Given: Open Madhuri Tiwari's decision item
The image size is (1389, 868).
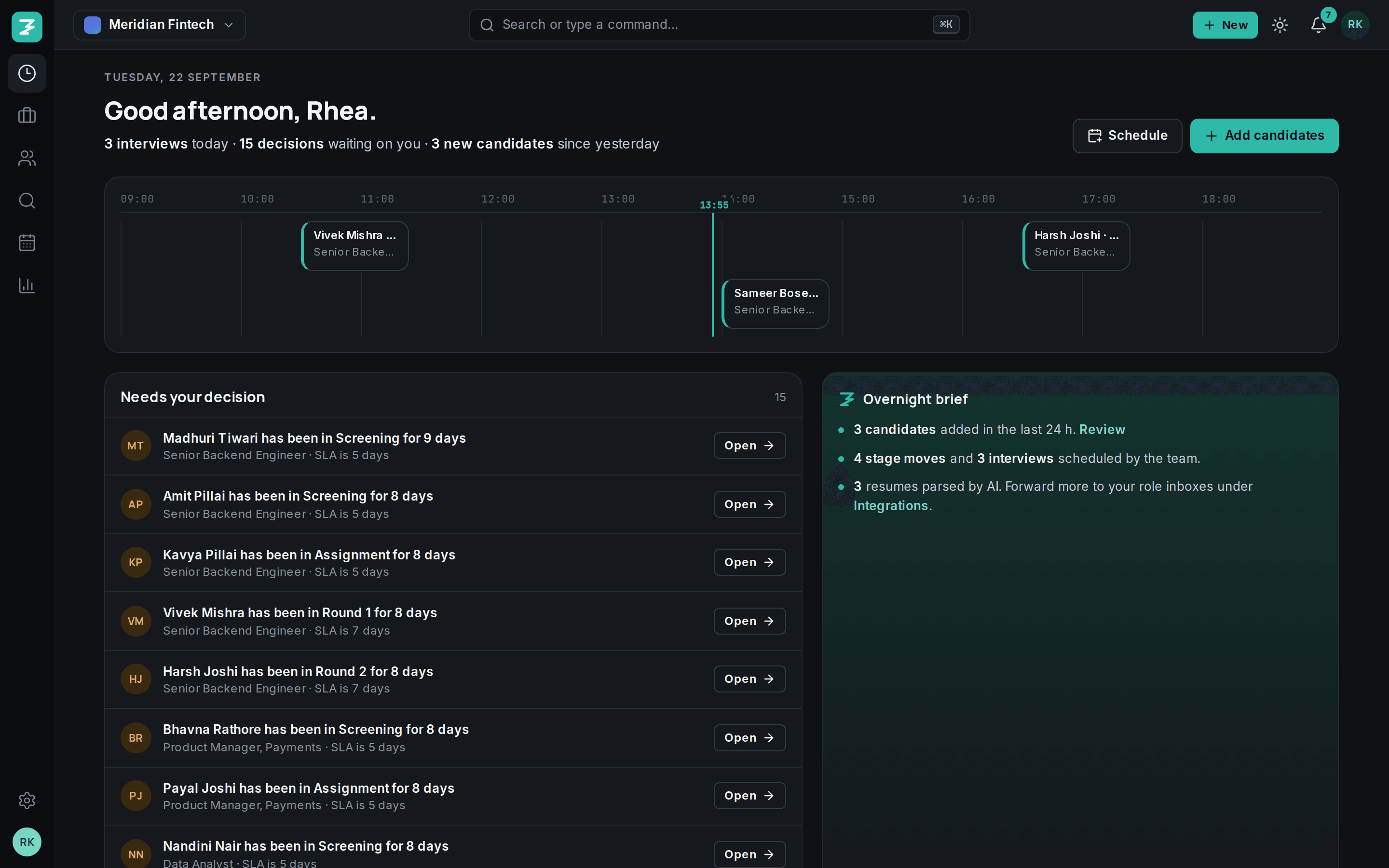Looking at the screenshot, I should (x=749, y=446).
